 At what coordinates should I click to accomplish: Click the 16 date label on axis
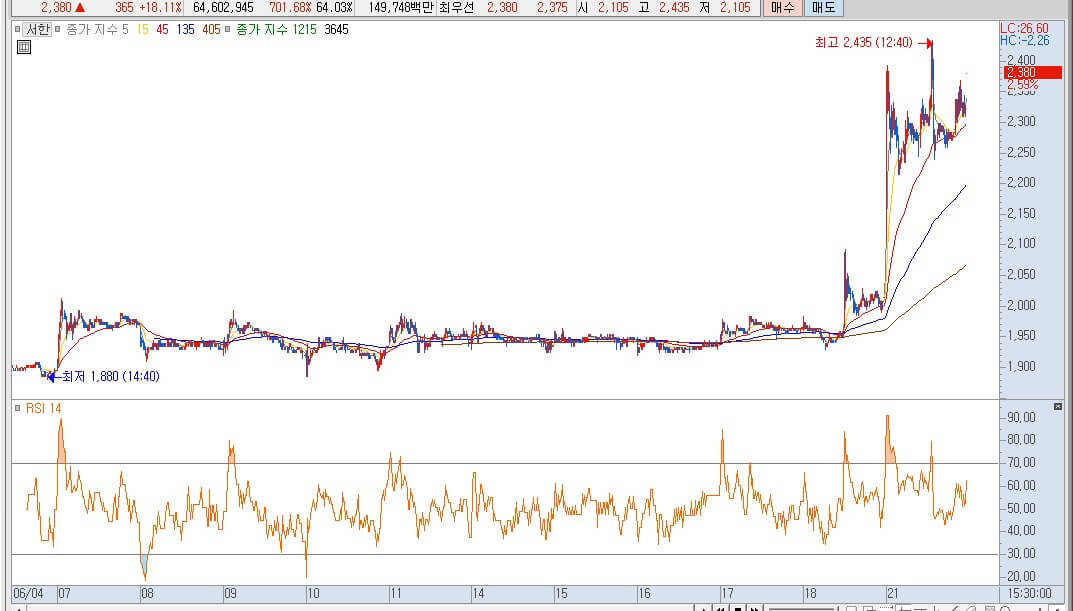click(644, 593)
